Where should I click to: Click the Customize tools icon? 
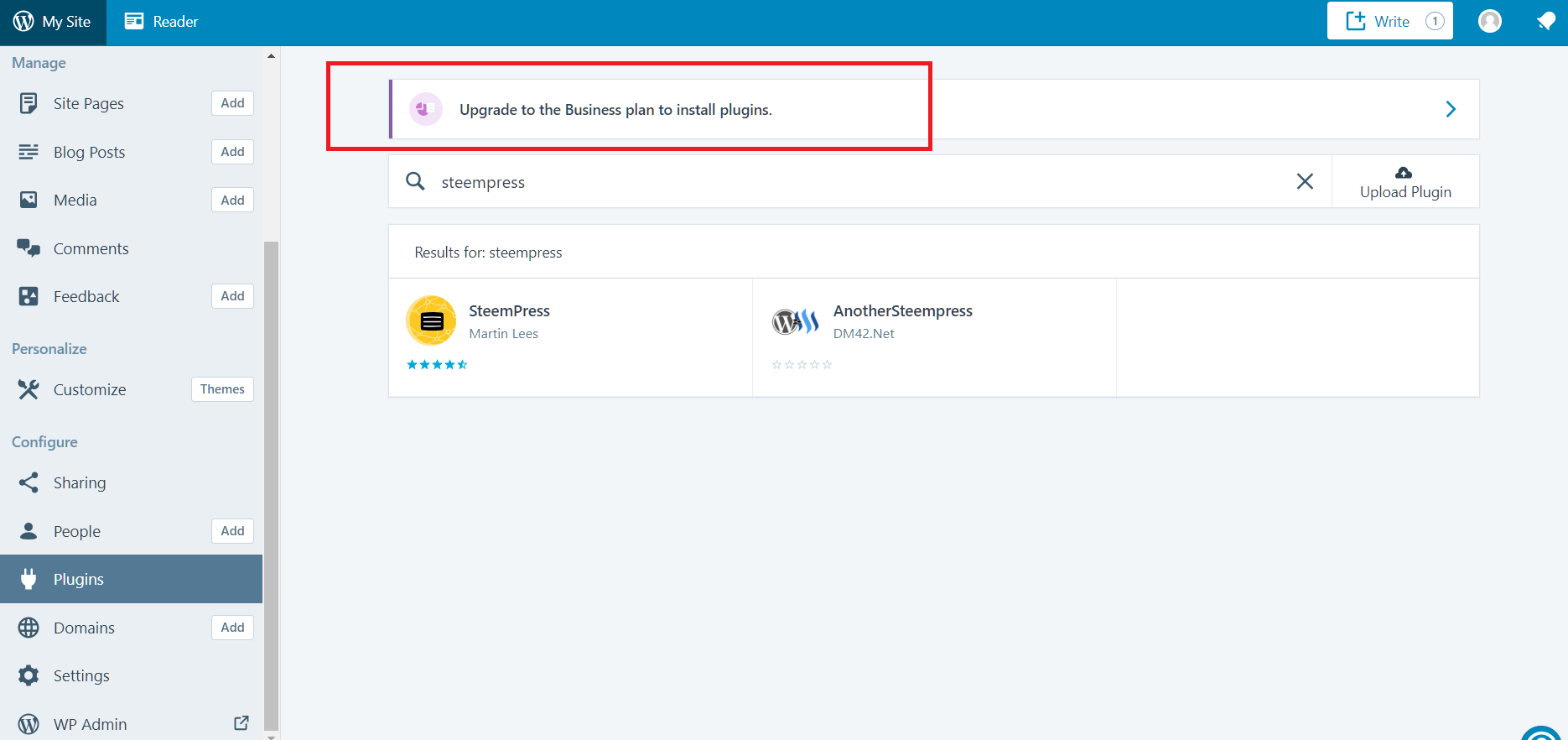[x=29, y=389]
